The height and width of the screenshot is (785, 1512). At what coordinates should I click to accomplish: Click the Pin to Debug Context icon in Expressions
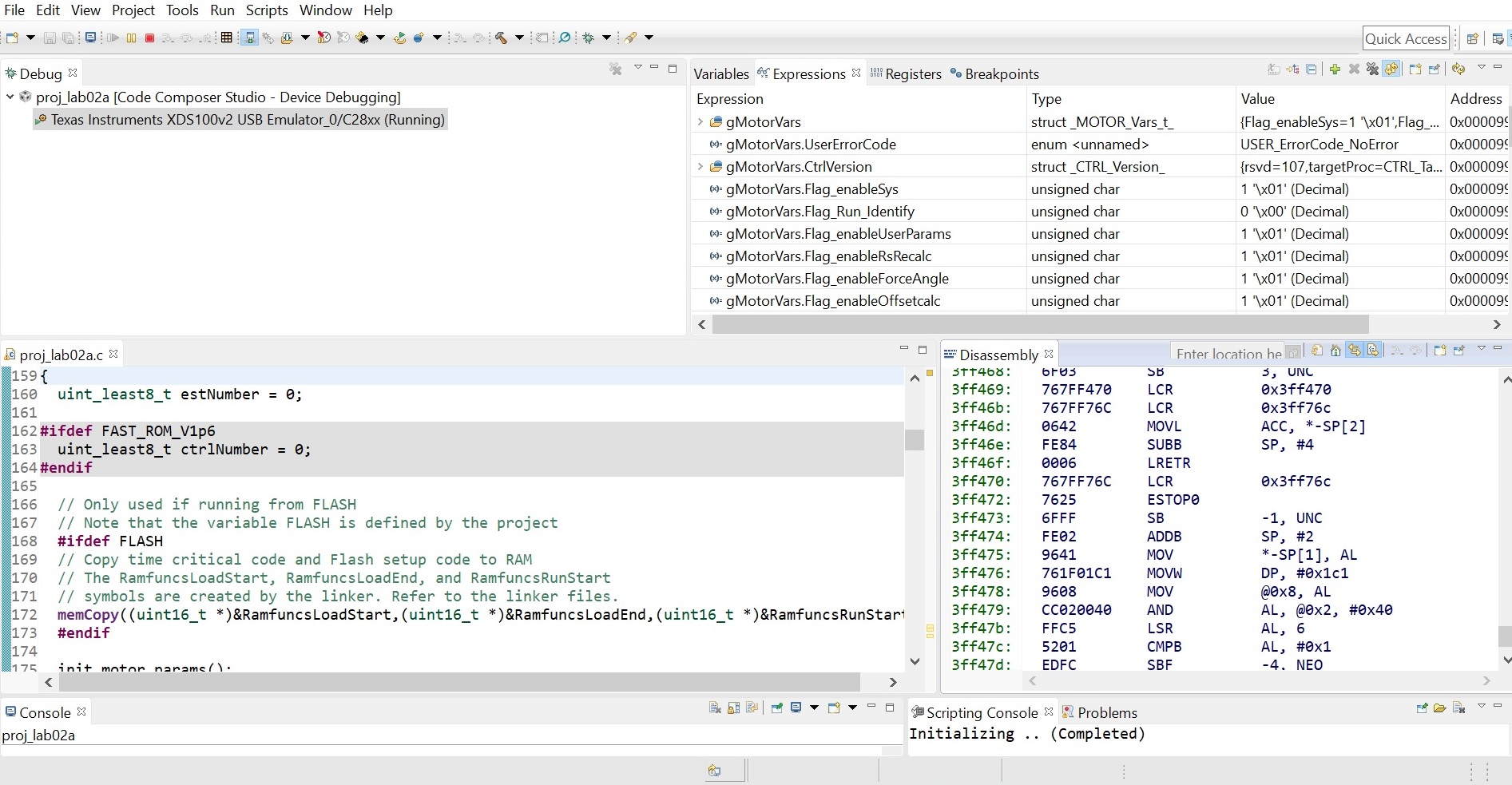click(1434, 69)
